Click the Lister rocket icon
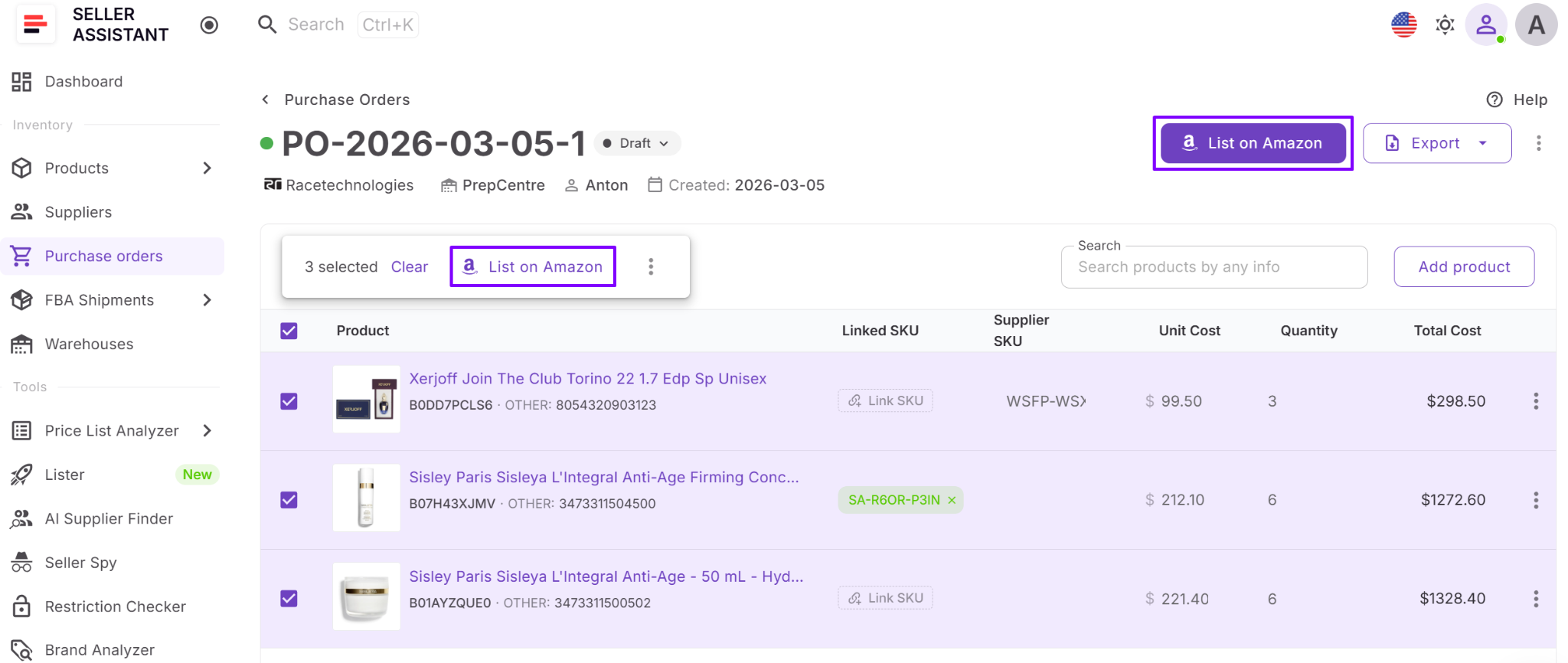 21,475
